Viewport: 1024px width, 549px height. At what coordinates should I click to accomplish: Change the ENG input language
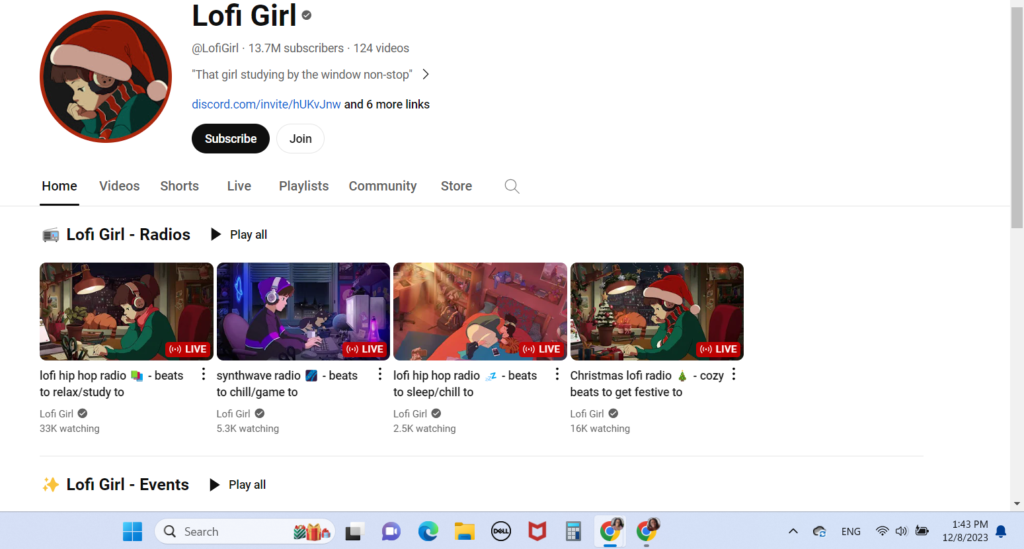(850, 531)
